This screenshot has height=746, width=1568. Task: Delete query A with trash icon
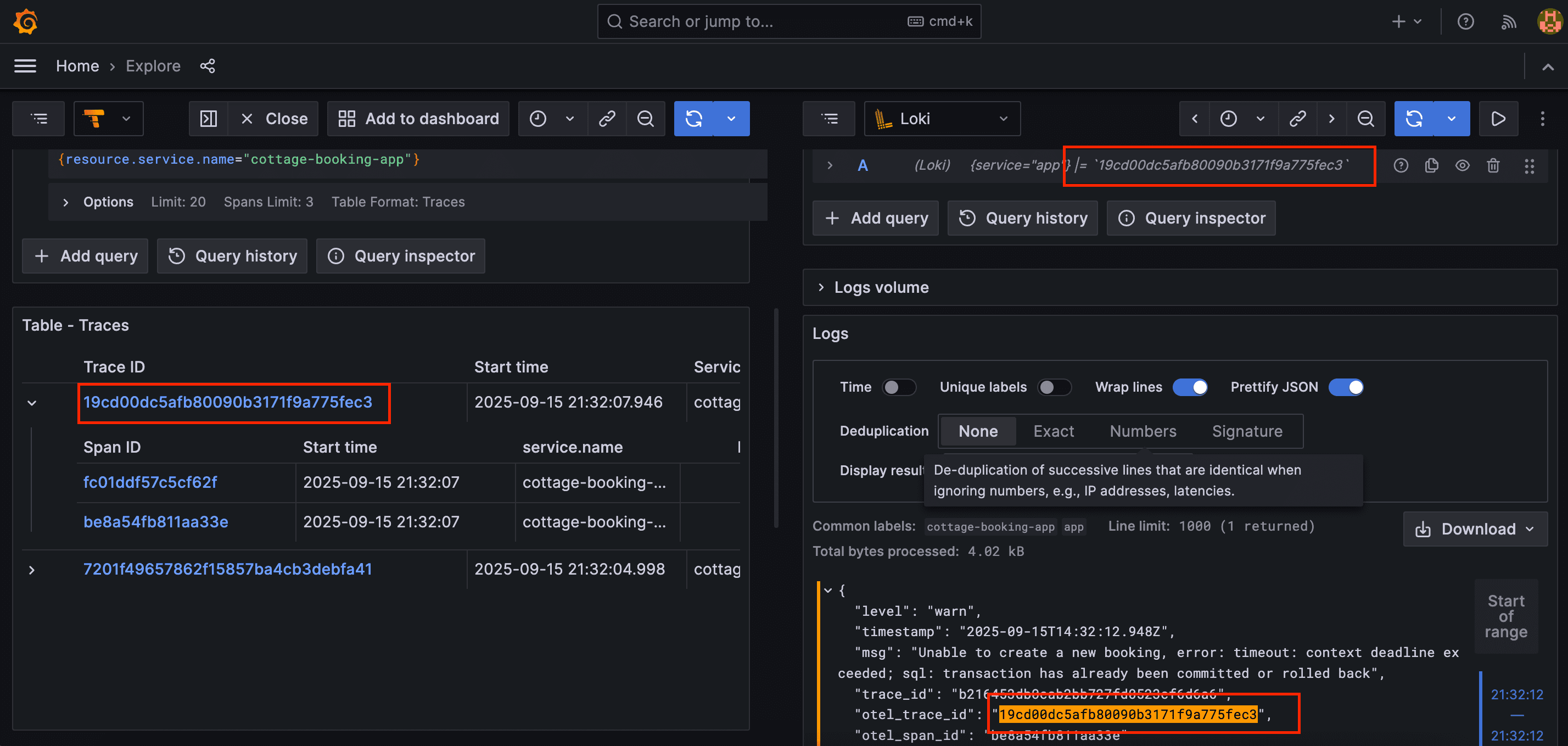click(1493, 166)
